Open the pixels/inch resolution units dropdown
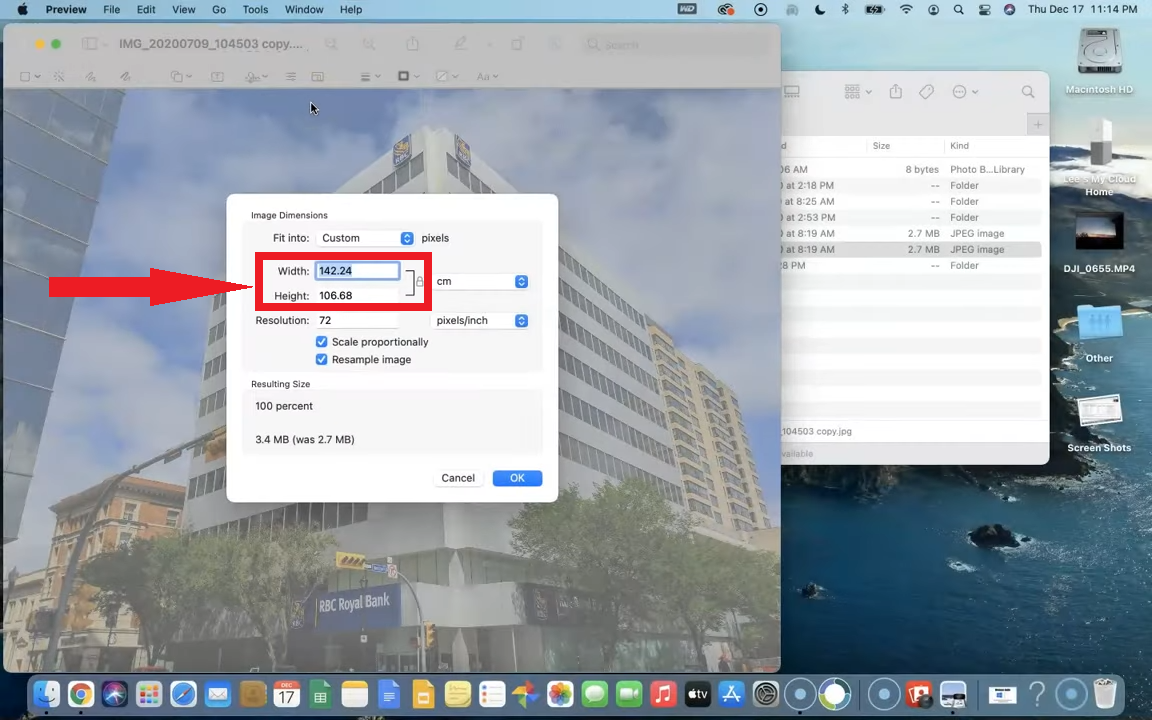1152x720 pixels. (x=480, y=320)
